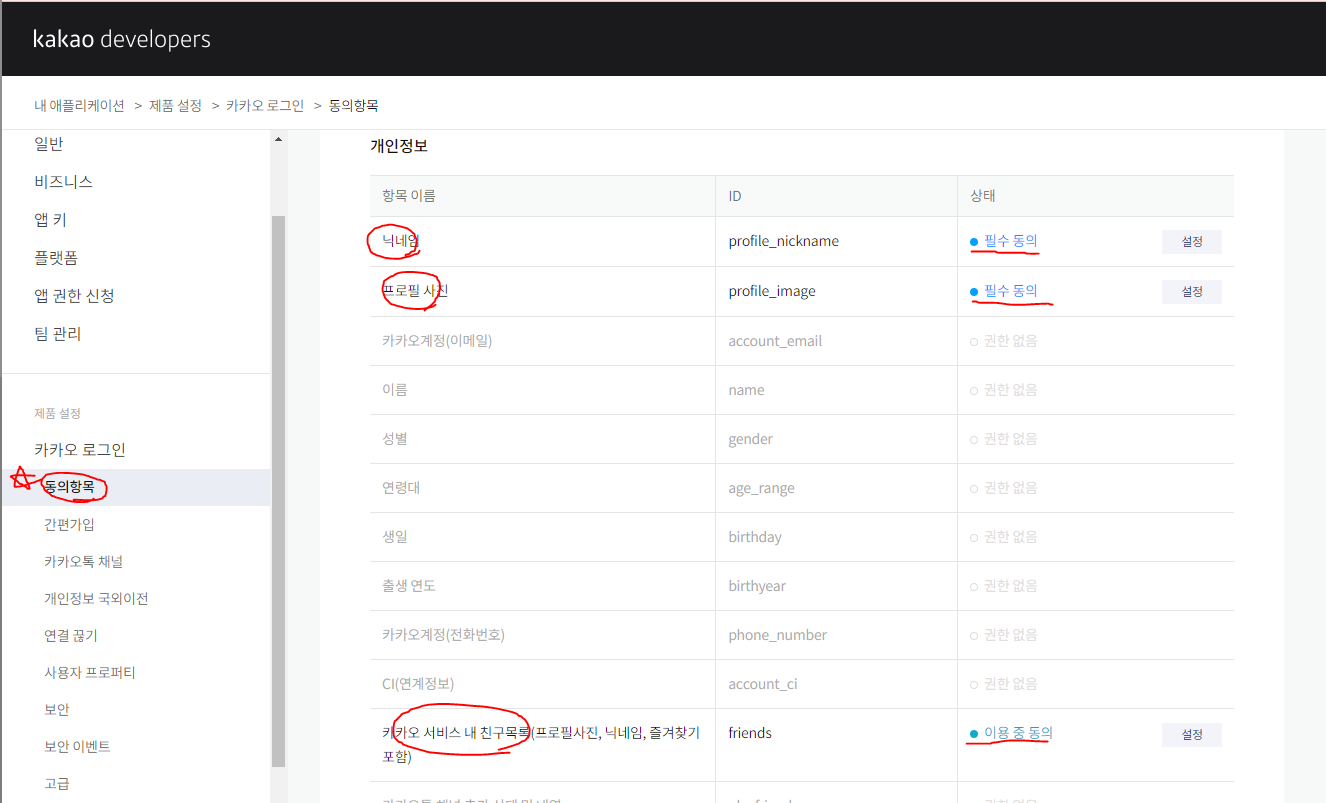Click 출생 연도 item name

(x=409, y=586)
